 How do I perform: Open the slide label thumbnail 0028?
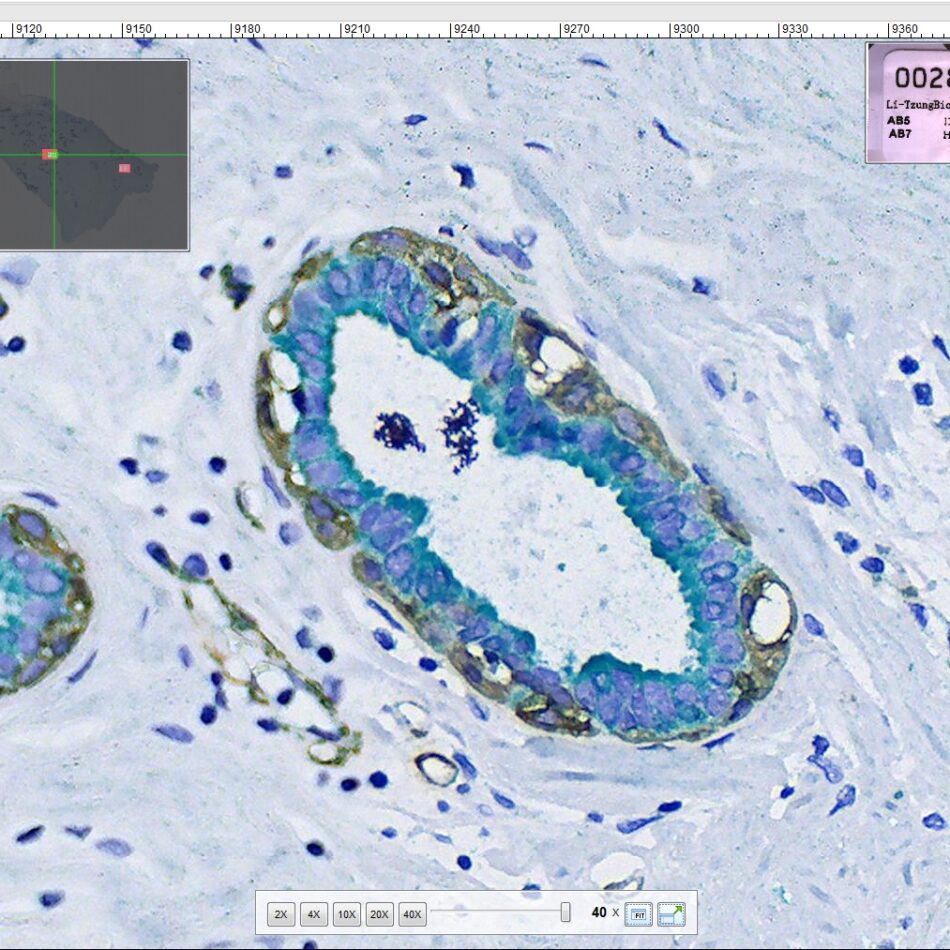(x=908, y=102)
